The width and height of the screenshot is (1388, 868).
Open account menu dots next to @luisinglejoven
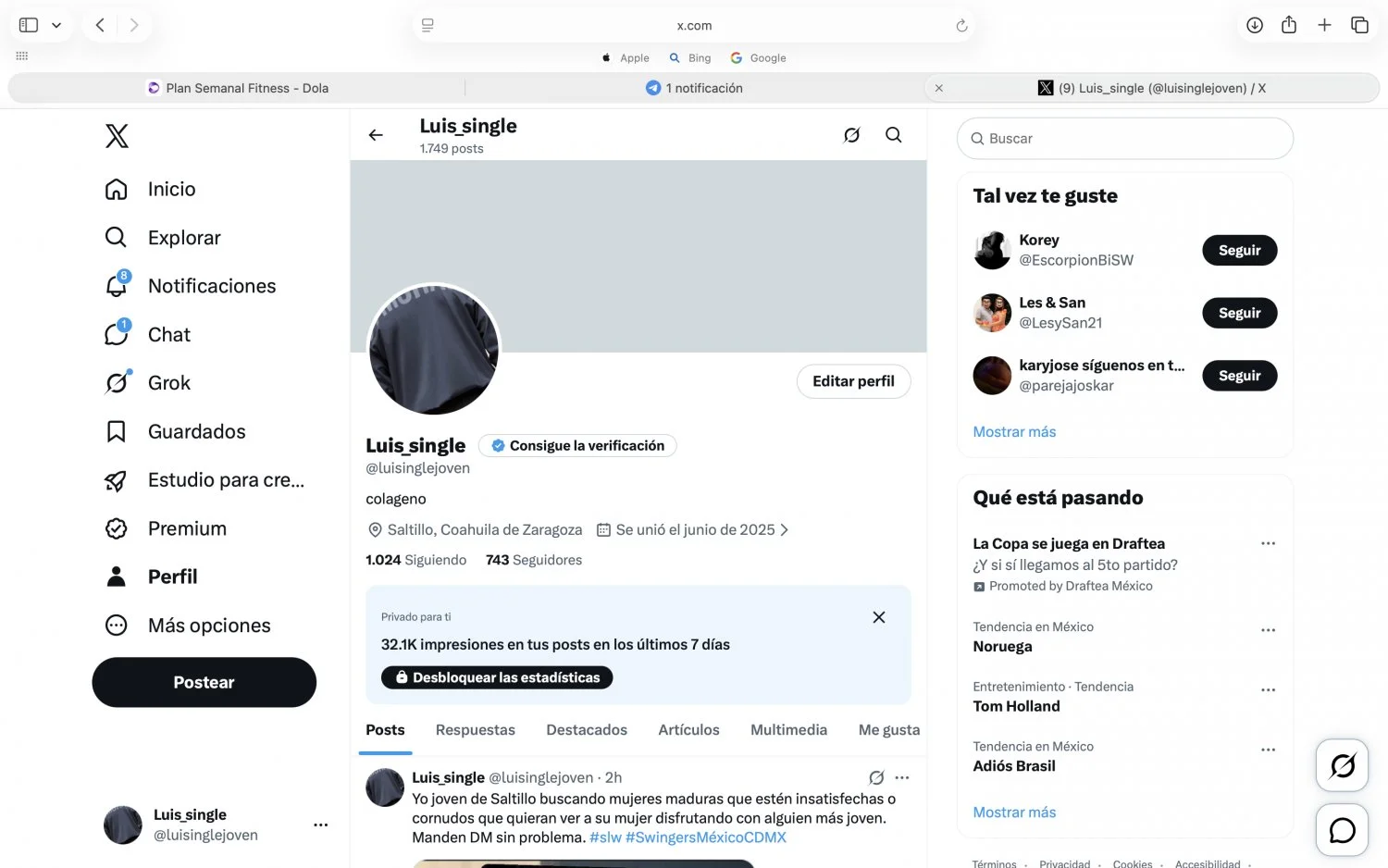[321, 825]
